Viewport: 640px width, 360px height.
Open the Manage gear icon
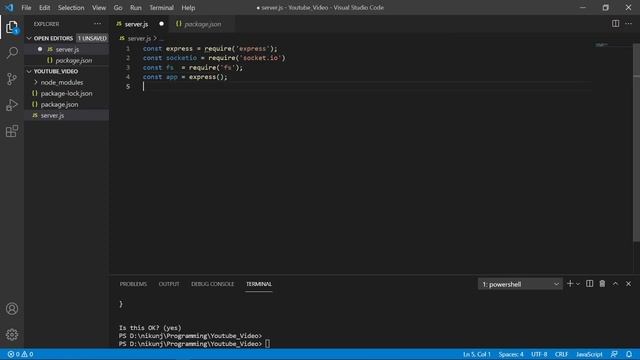[12, 335]
